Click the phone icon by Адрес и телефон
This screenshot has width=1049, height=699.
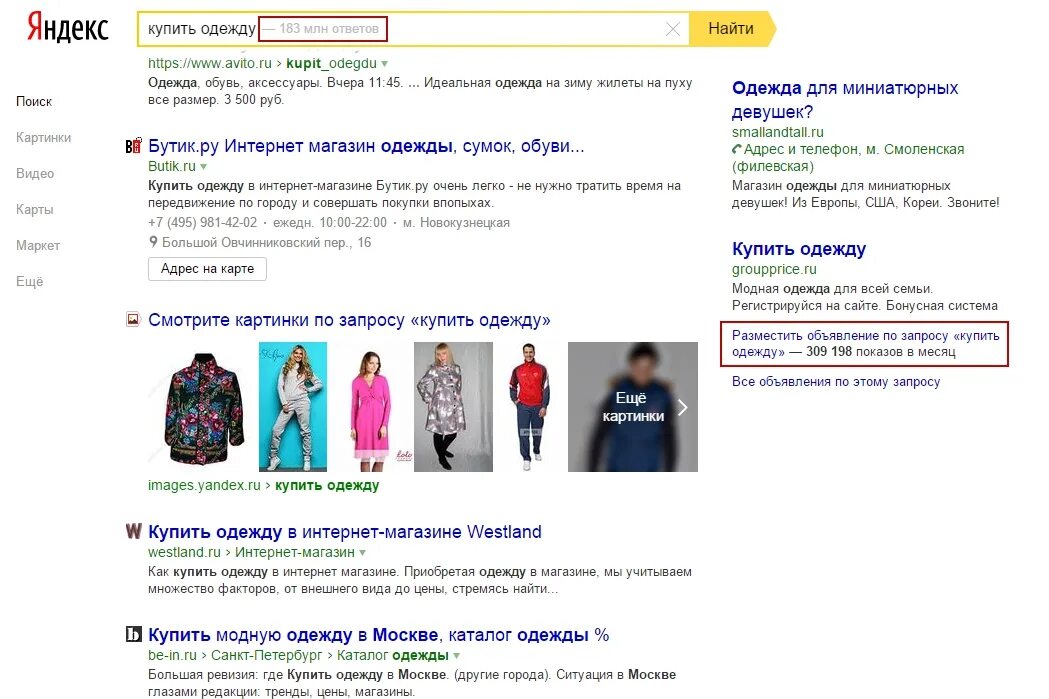[x=737, y=149]
